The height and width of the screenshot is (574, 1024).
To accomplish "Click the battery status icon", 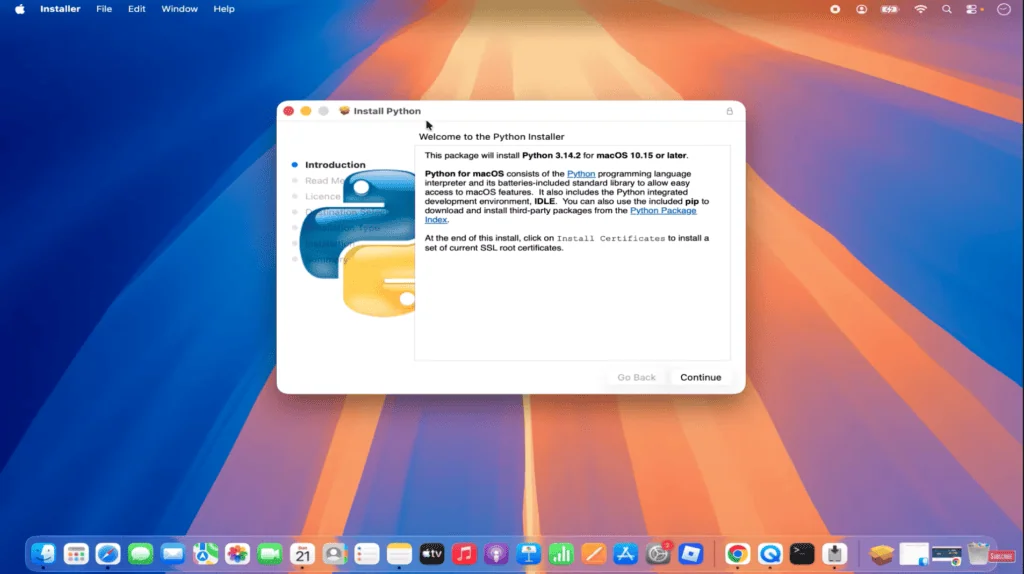I will click(890, 9).
